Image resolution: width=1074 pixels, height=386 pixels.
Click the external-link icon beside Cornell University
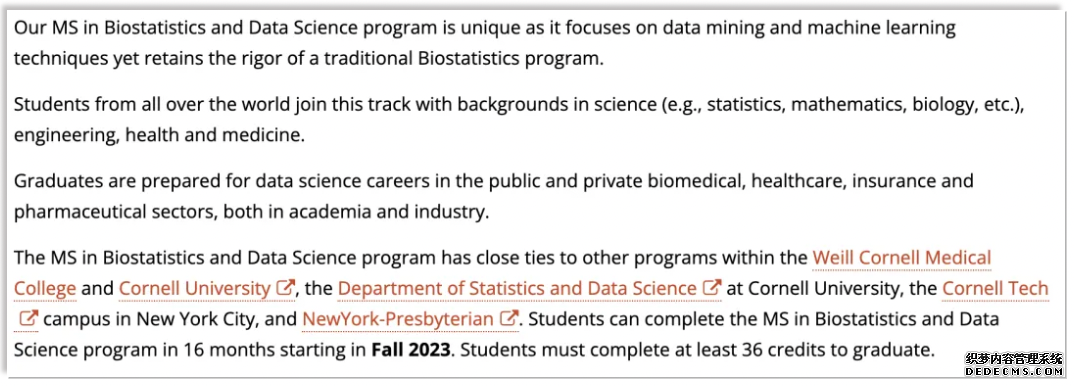(x=286, y=287)
